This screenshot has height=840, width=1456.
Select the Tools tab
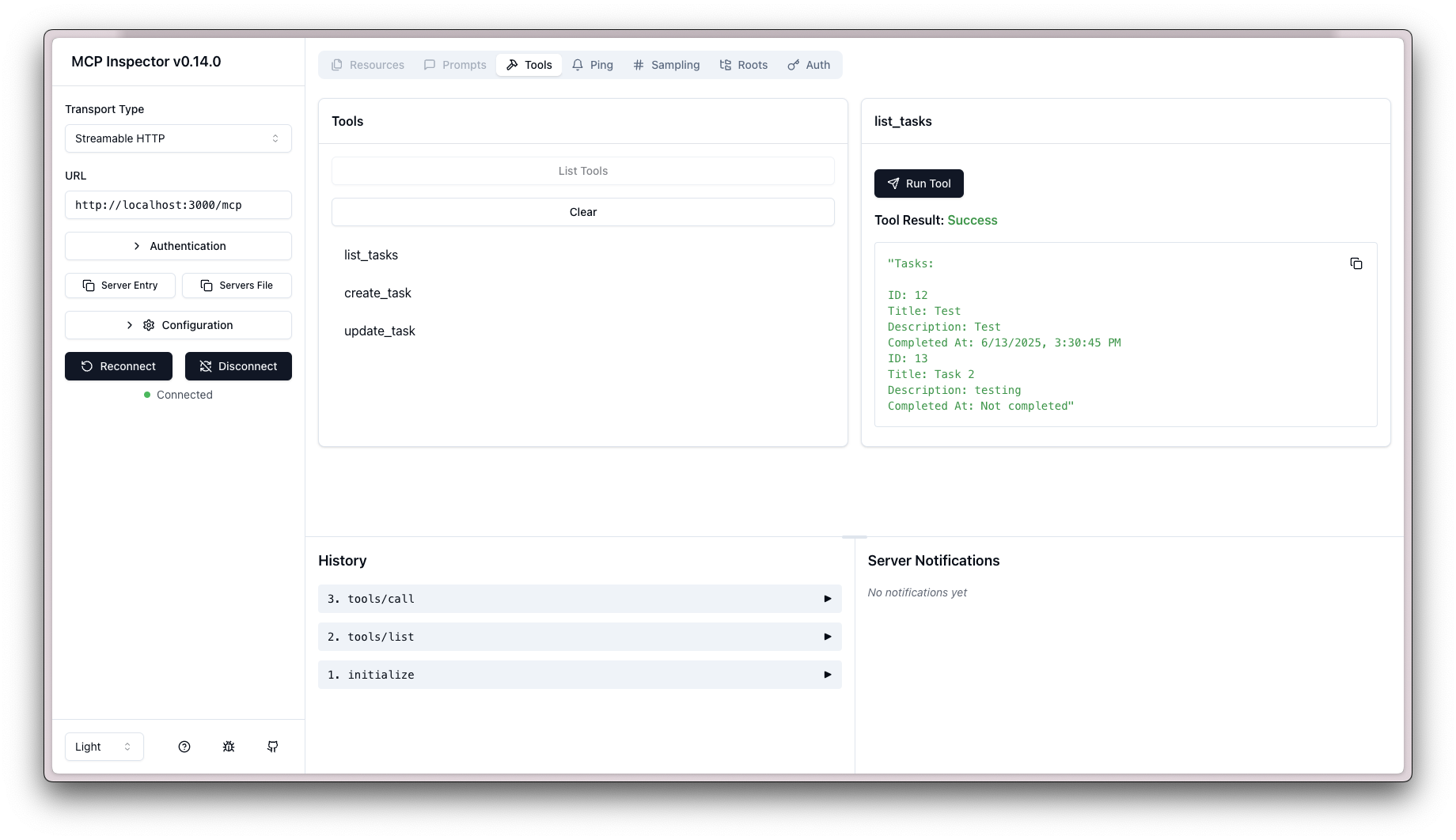529,65
